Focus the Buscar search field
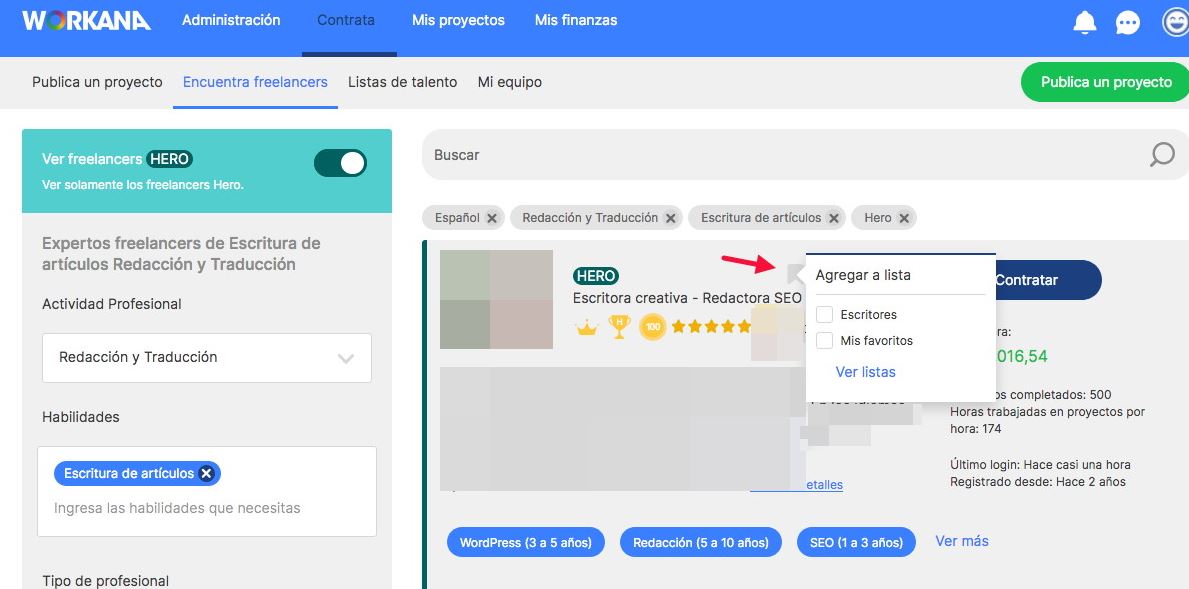This screenshot has width=1189, height=589. pos(805,155)
